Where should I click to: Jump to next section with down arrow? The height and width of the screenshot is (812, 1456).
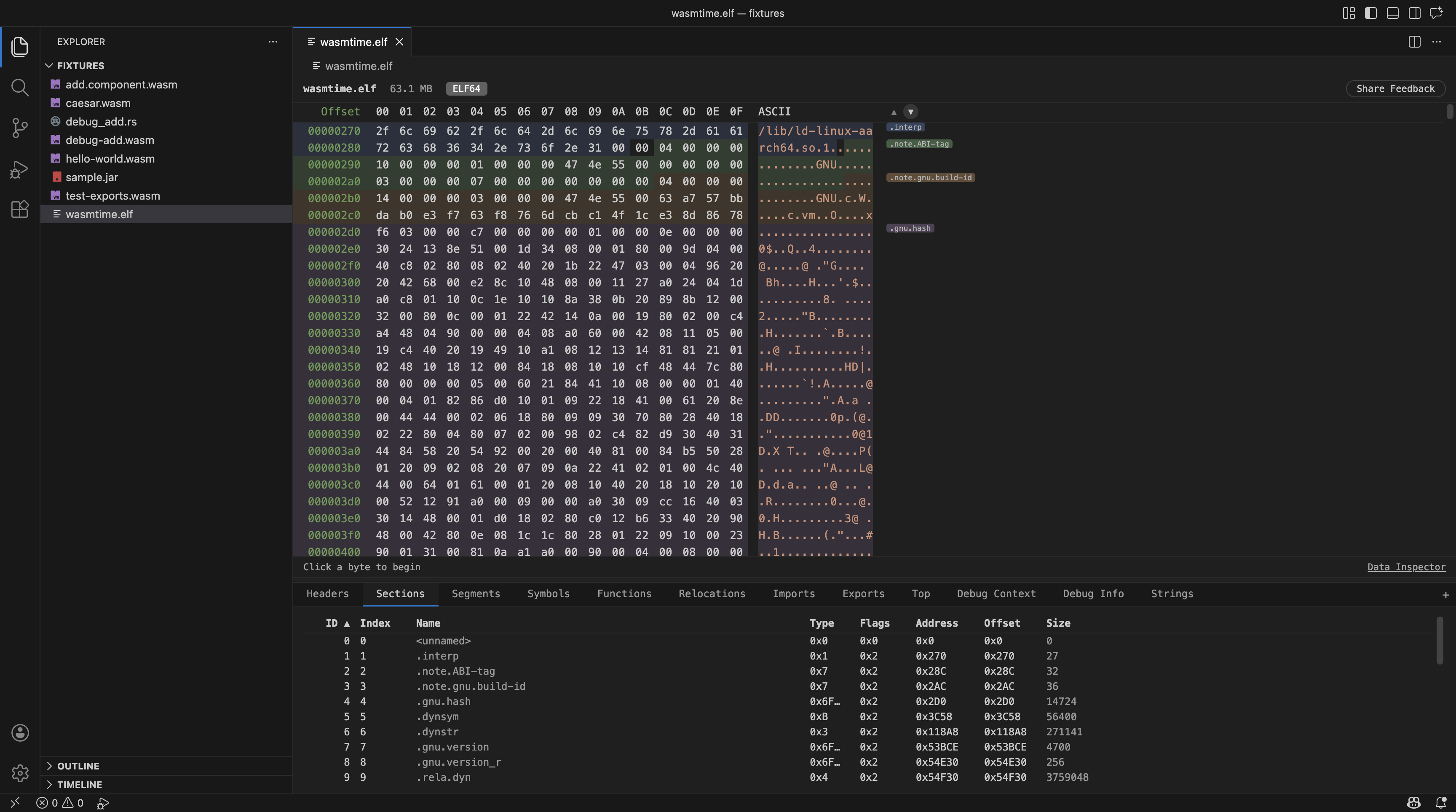point(910,112)
